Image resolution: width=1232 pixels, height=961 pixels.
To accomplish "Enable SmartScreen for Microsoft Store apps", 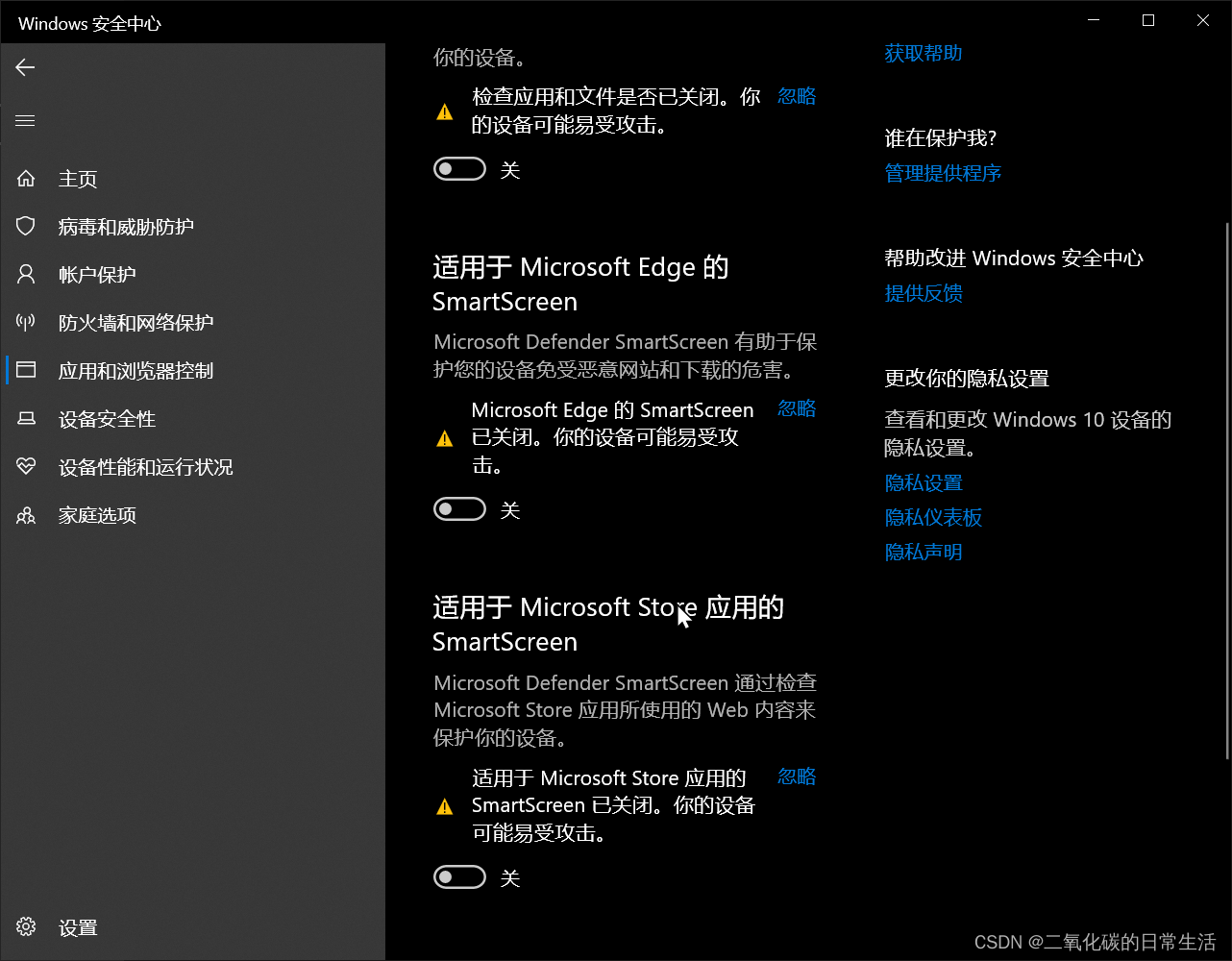I will pyautogui.click(x=459, y=876).
